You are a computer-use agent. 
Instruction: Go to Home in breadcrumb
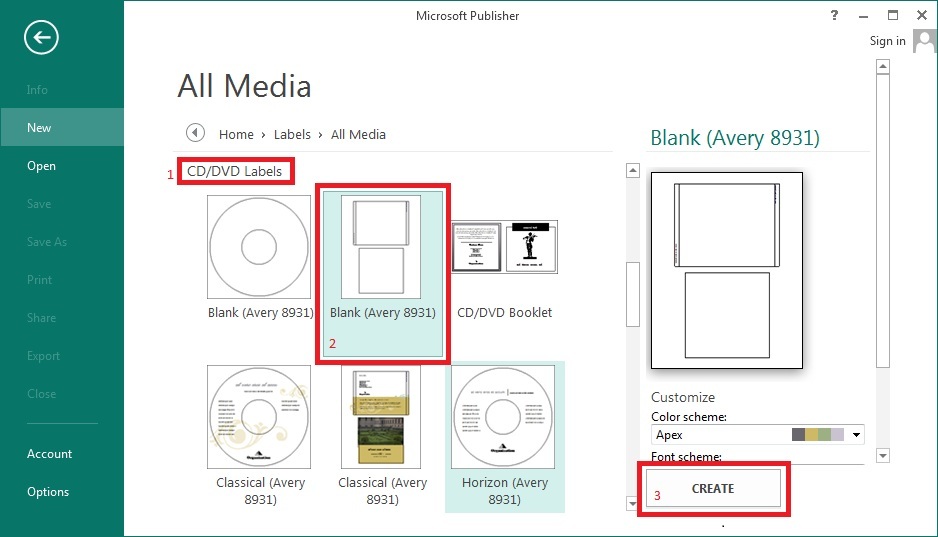pyautogui.click(x=236, y=135)
